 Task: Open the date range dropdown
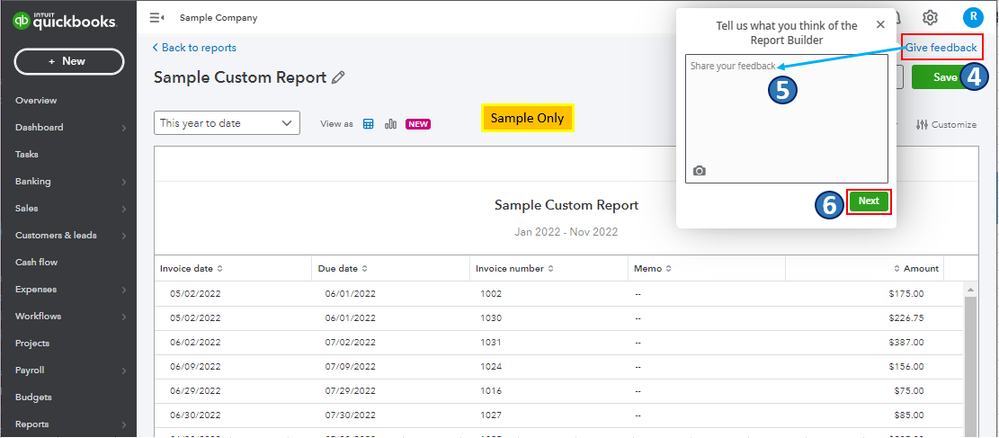click(x=227, y=123)
